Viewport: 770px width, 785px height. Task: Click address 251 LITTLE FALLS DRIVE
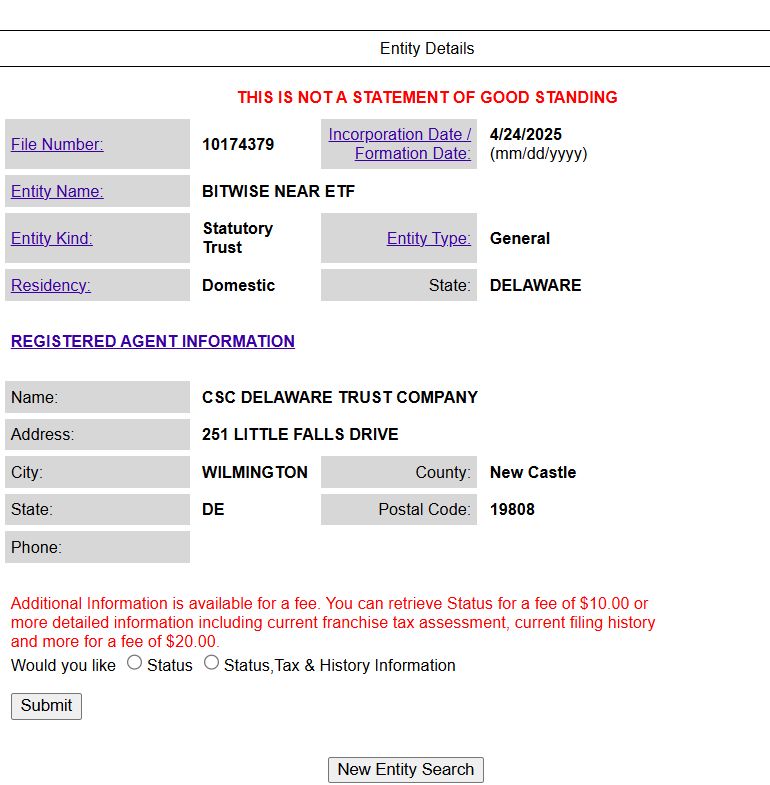[x=300, y=435]
